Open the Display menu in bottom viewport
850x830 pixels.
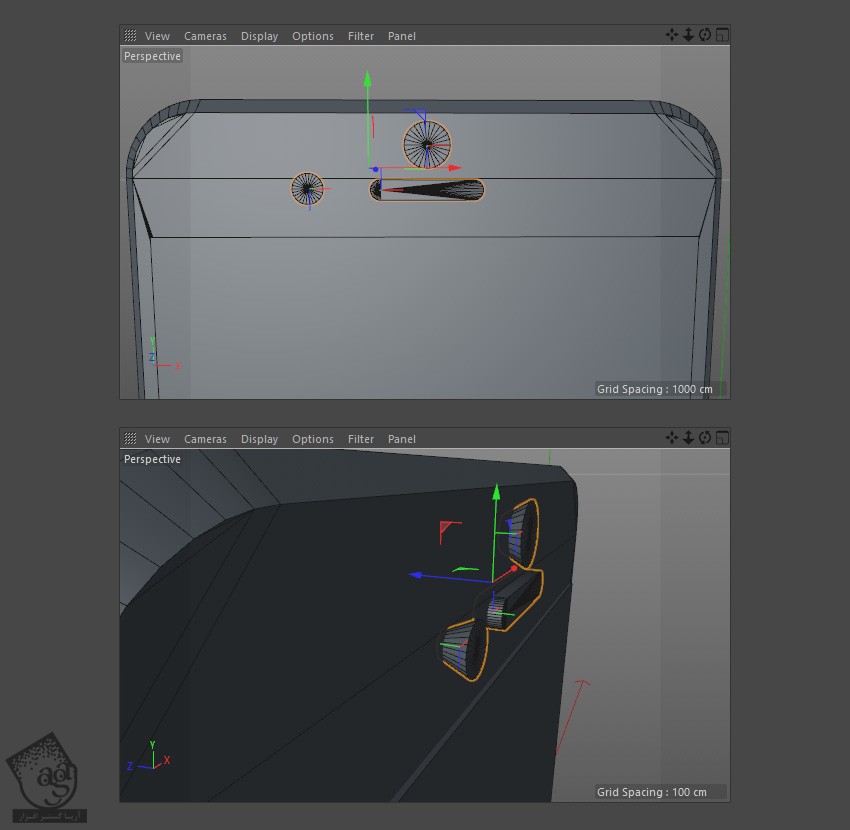(x=259, y=439)
